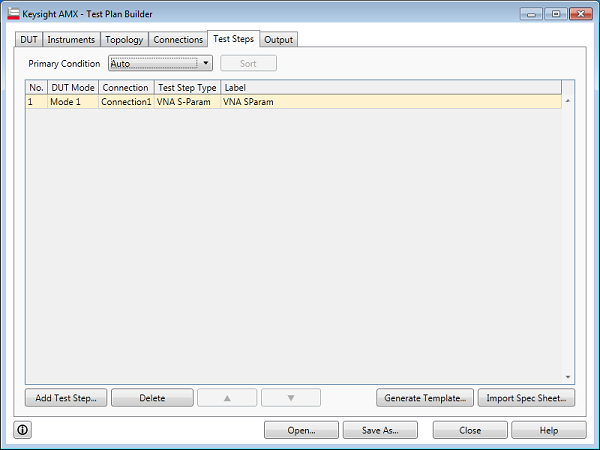This screenshot has width=600, height=450.
Task: Select the Connections tab
Action: pyautogui.click(x=178, y=40)
